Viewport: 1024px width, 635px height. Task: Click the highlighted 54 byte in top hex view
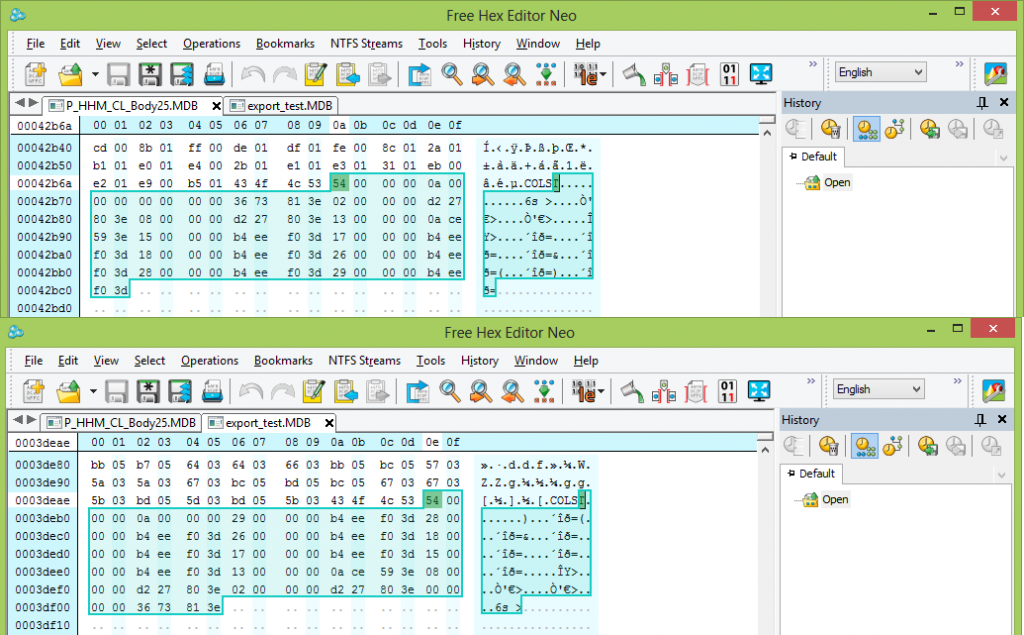(338, 183)
